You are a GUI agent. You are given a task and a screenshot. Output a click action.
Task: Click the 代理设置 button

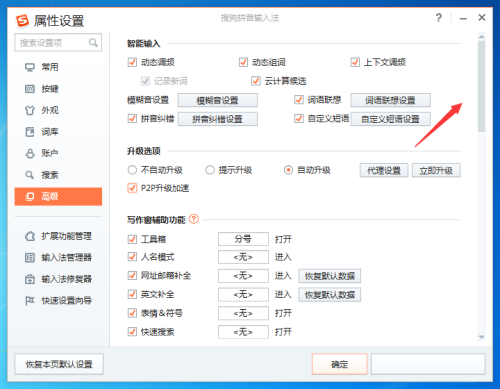pyautogui.click(x=384, y=171)
